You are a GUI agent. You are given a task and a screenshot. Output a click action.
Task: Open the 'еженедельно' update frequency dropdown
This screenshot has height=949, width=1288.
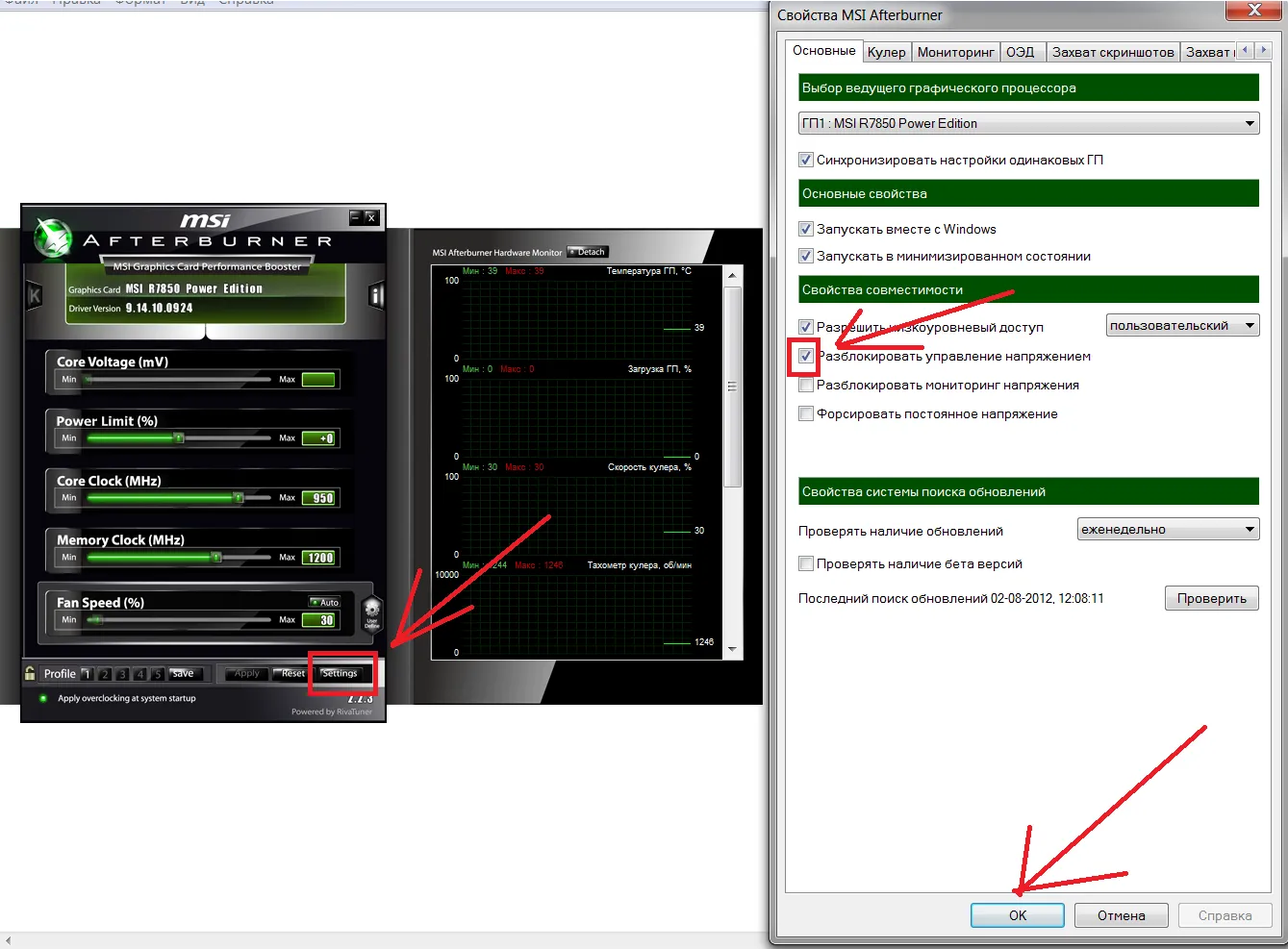tap(1168, 530)
